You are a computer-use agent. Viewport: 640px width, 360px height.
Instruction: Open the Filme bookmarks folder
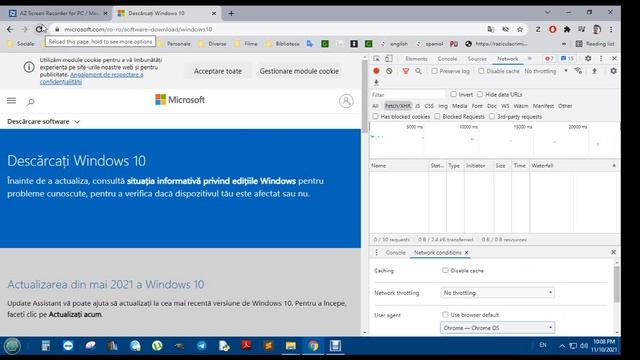[x=246, y=44]
